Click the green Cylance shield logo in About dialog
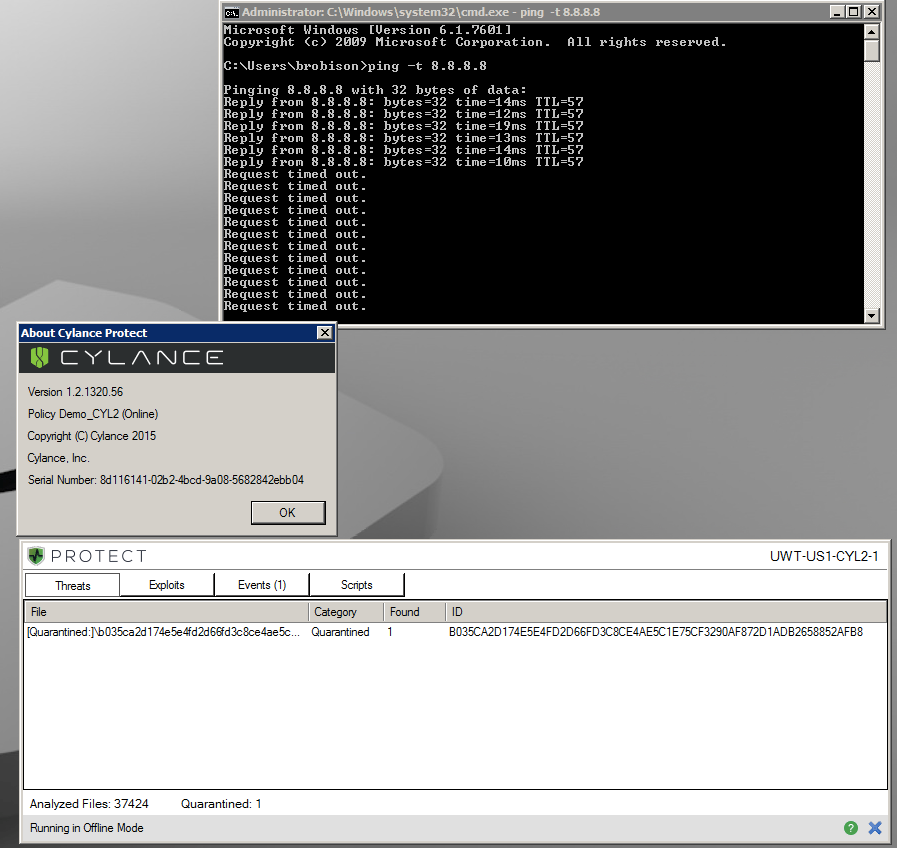Screen dimensions: 897x848 [39, 358]
